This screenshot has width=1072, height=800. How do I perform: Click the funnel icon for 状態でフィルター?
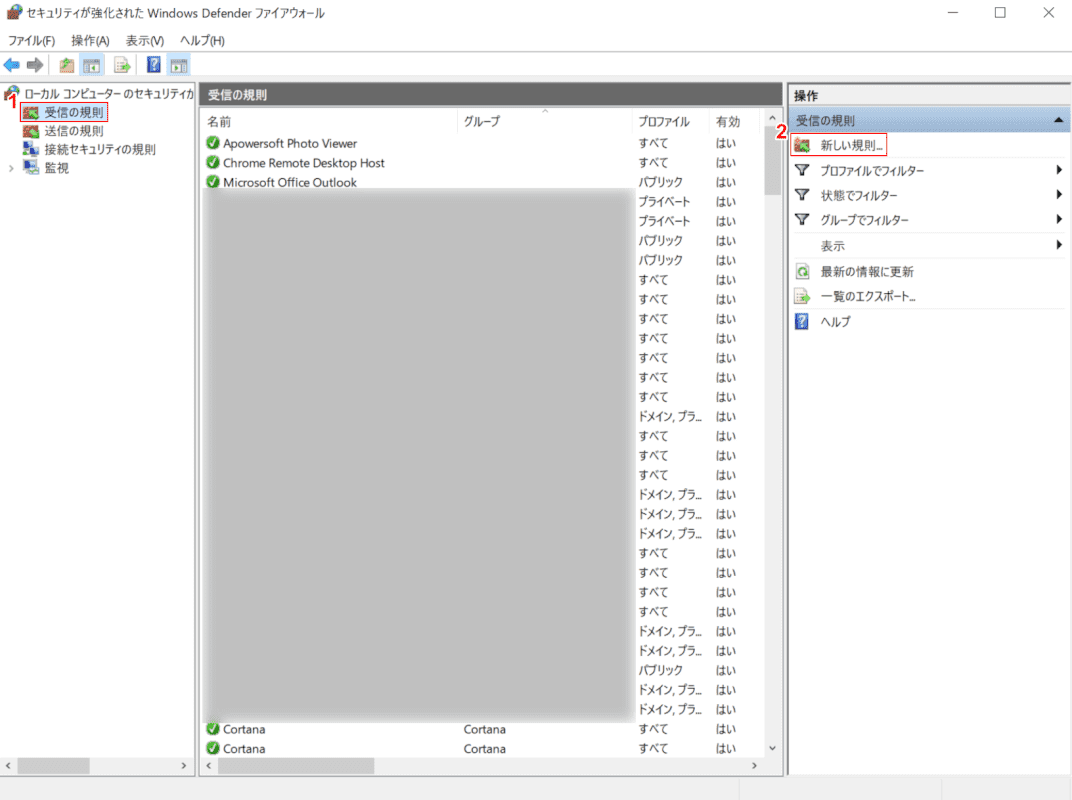point(803,195)
